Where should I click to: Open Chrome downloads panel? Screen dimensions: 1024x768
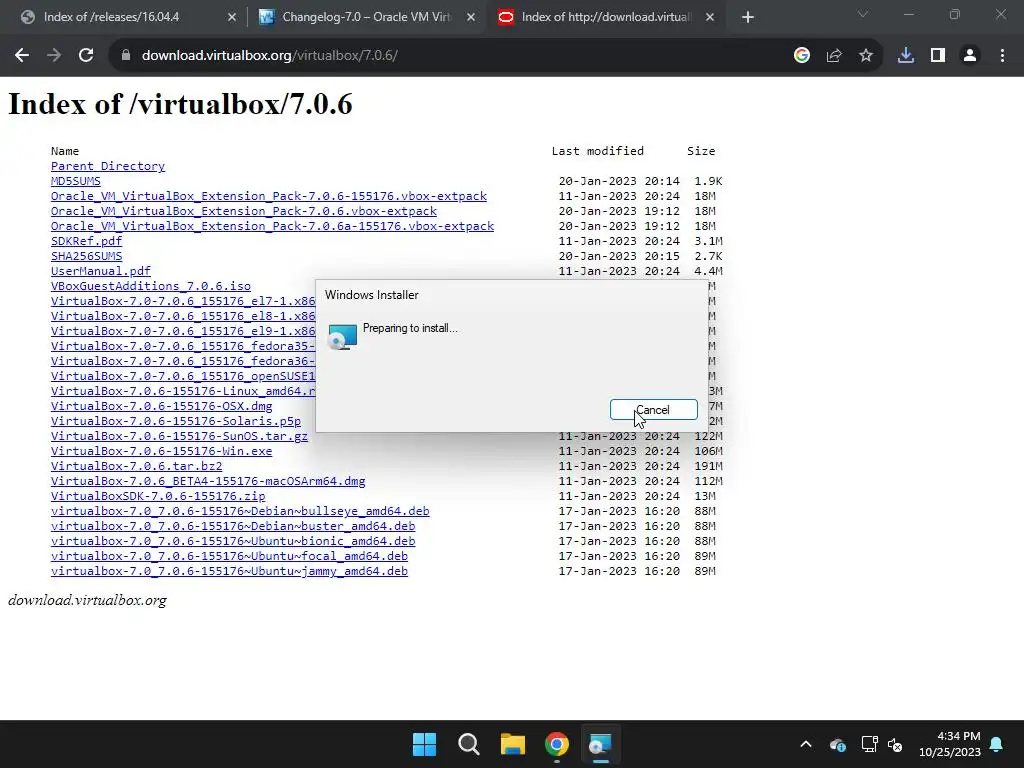pyautogui.click(x=906, y=56)
